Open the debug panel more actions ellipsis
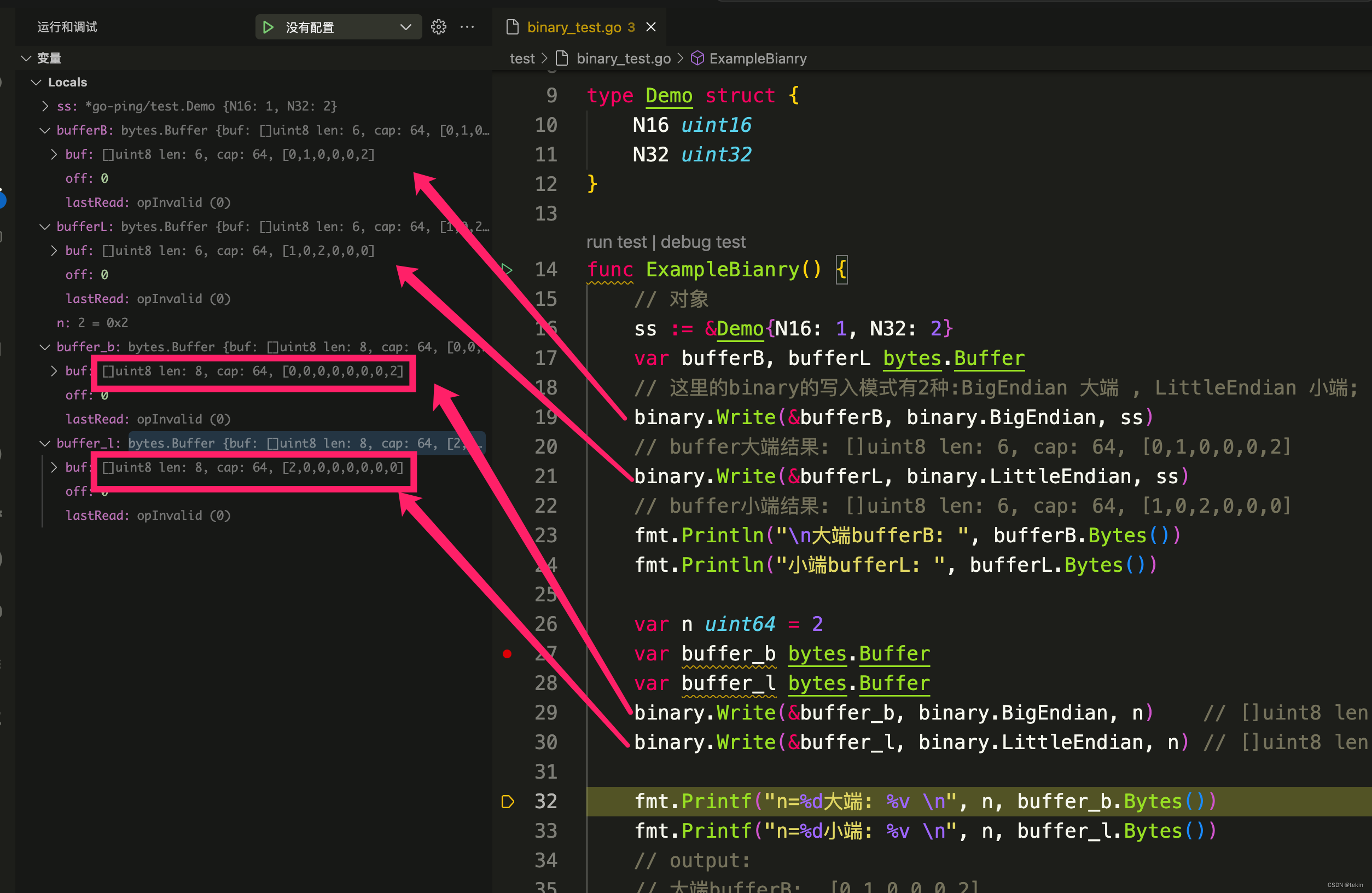 tap(467, 27)
